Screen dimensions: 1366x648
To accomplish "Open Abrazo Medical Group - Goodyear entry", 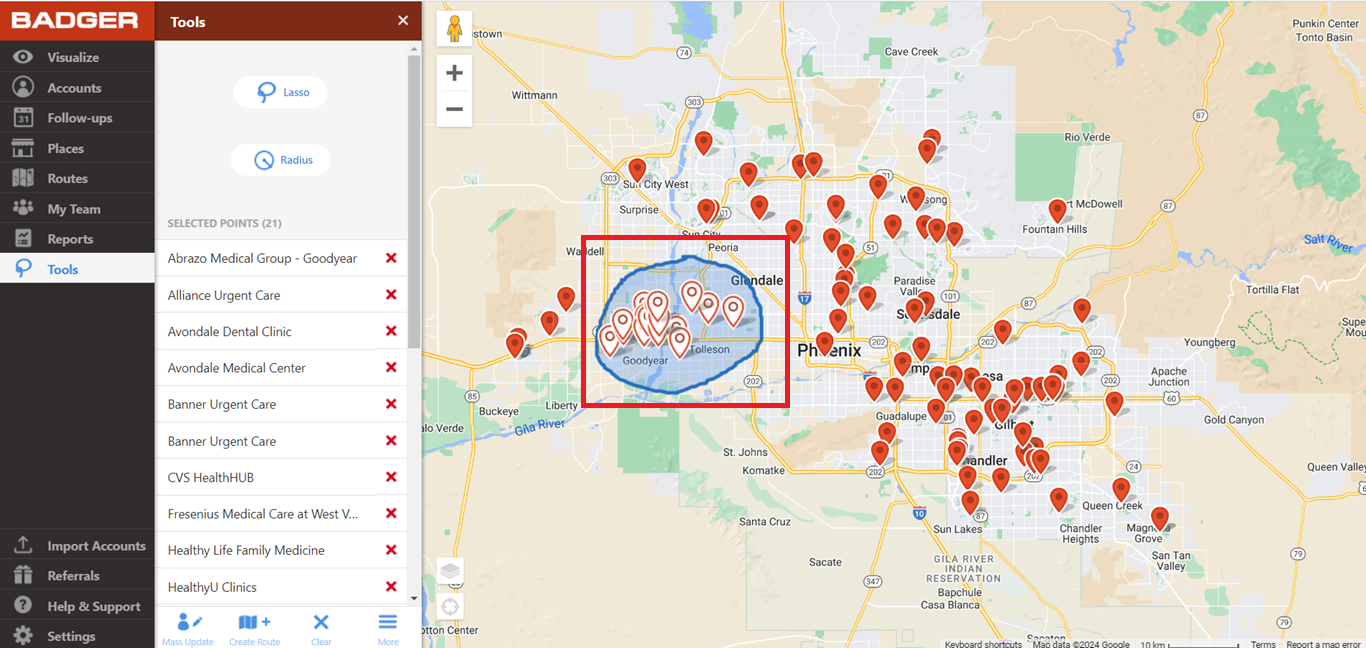I will coord(262,258).
